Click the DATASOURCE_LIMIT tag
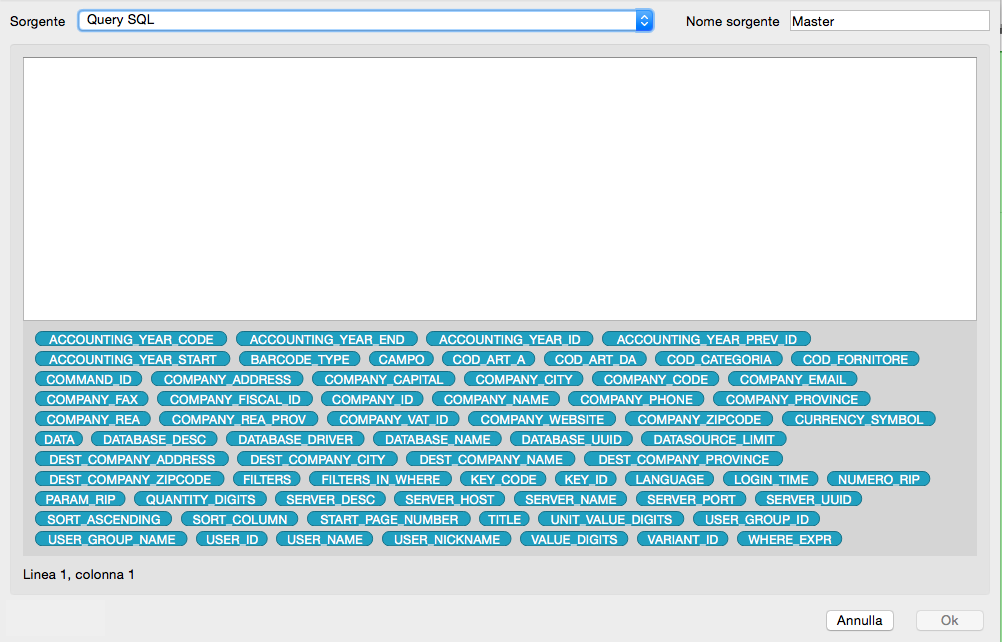Screen dimensions: 1002x642 tap(714, 439)
